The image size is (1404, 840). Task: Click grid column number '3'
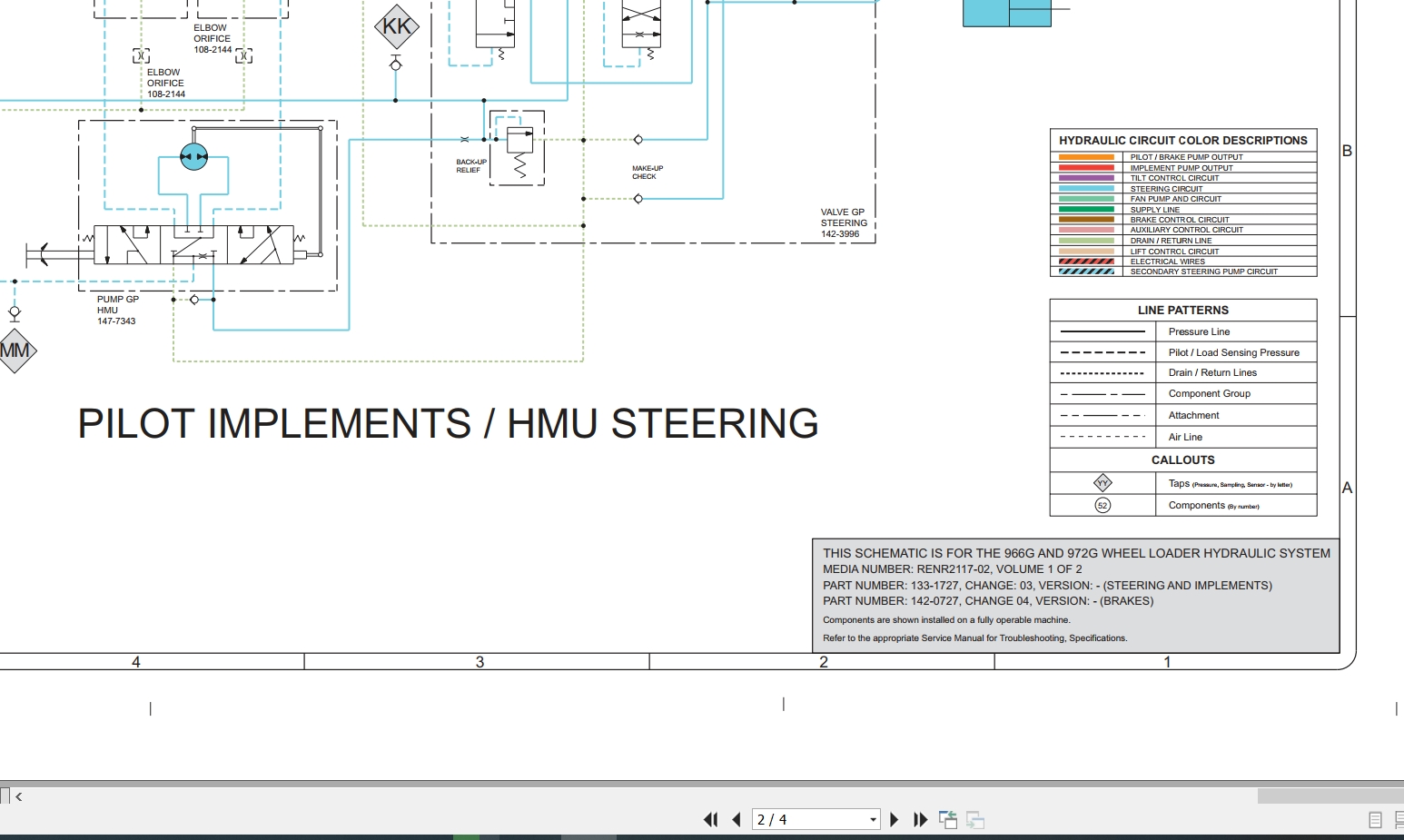point(480,662)
